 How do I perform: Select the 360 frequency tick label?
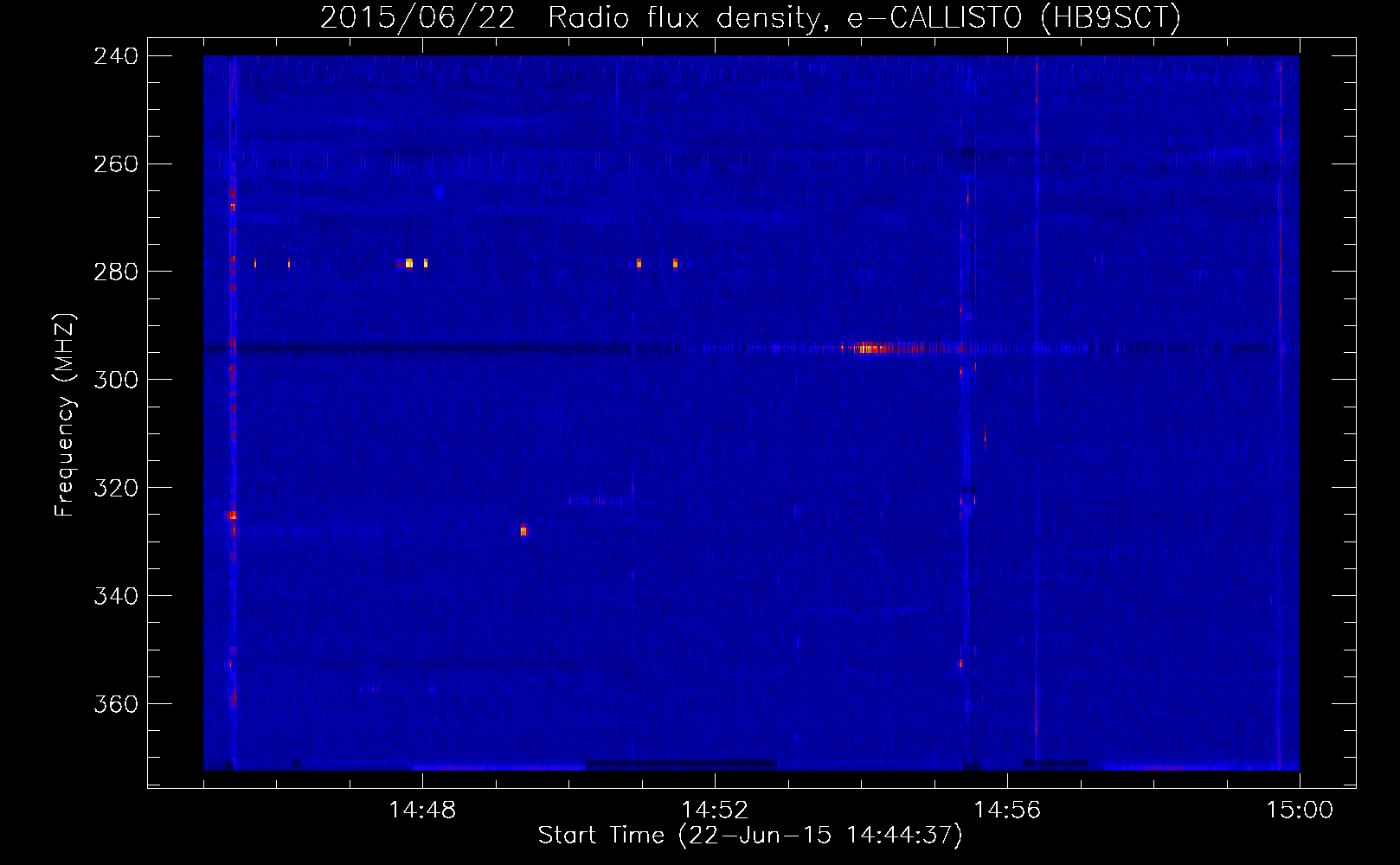click(116, 704)
